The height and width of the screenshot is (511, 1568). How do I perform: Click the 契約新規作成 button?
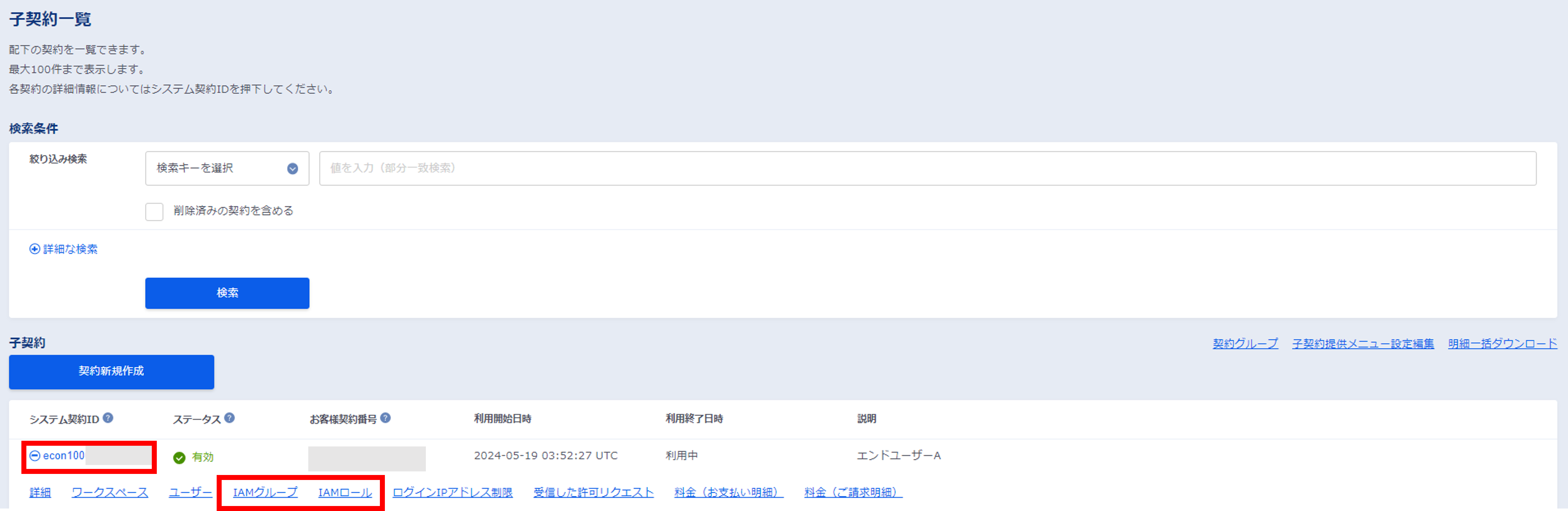(x=111, y=372)
